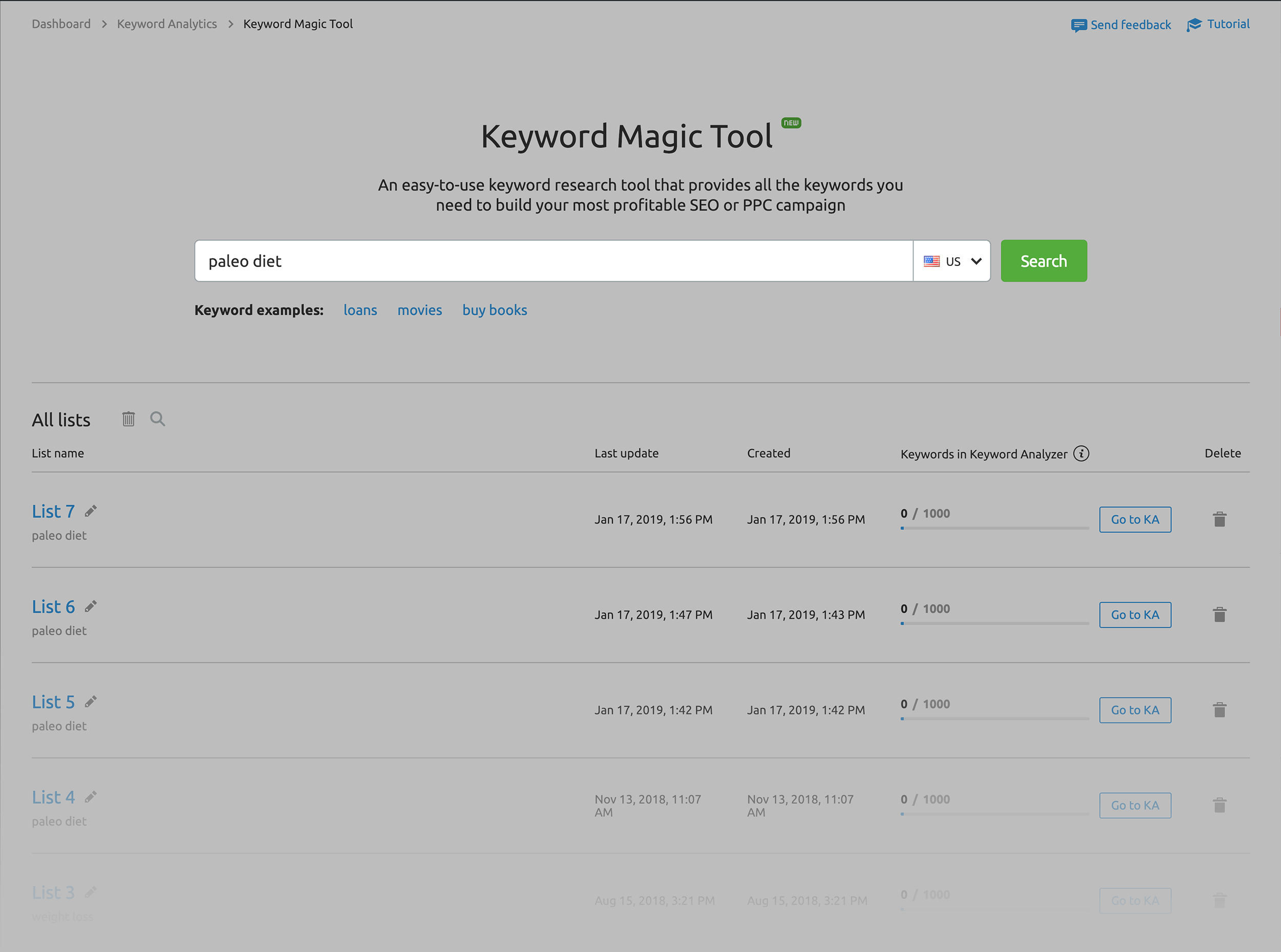
Task: Click the Keyword Analytics breadcrumb link
Action: pyautogui.click(x=165, y=24)
